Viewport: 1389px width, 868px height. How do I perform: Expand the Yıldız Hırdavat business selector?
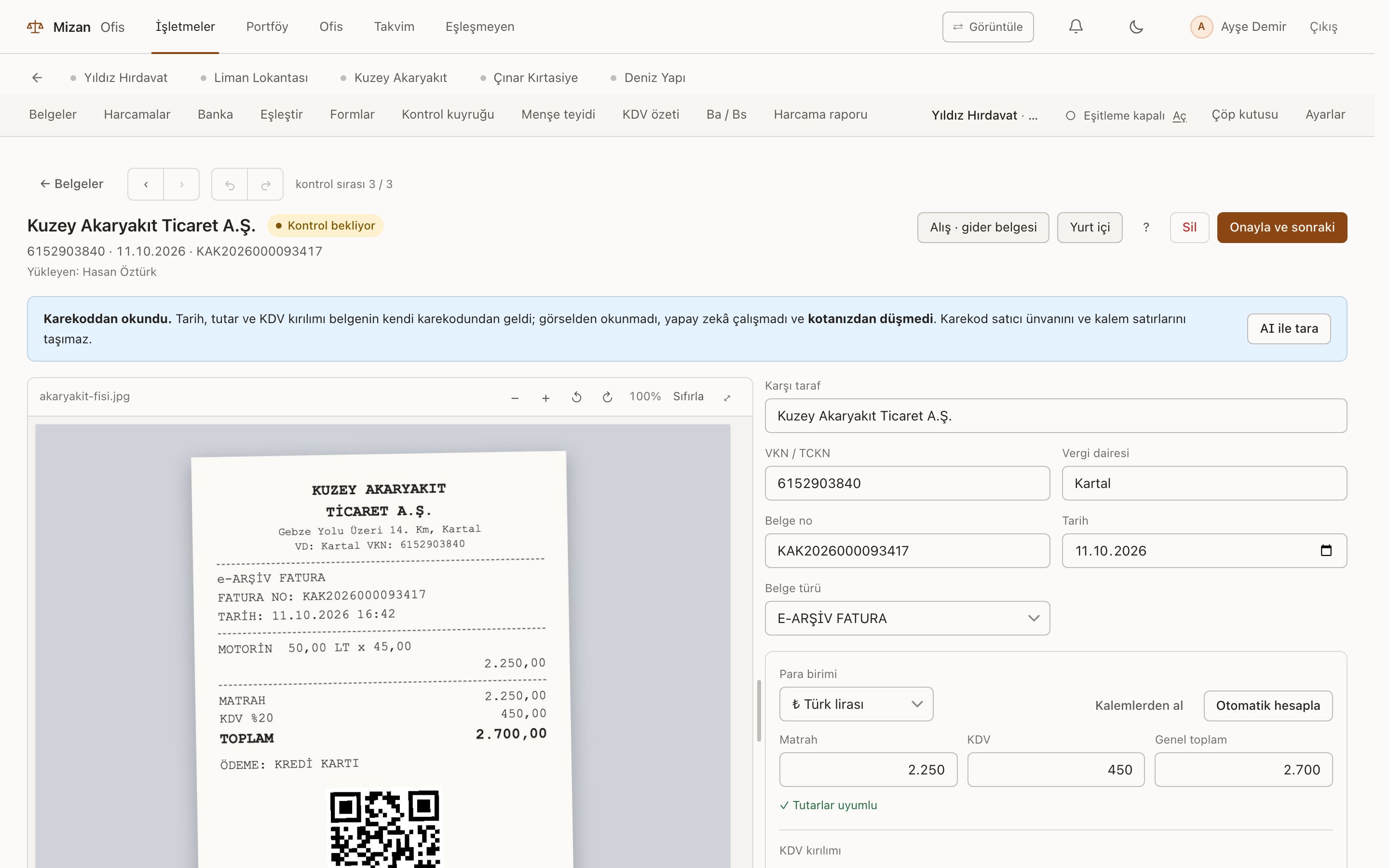point(984,115)
